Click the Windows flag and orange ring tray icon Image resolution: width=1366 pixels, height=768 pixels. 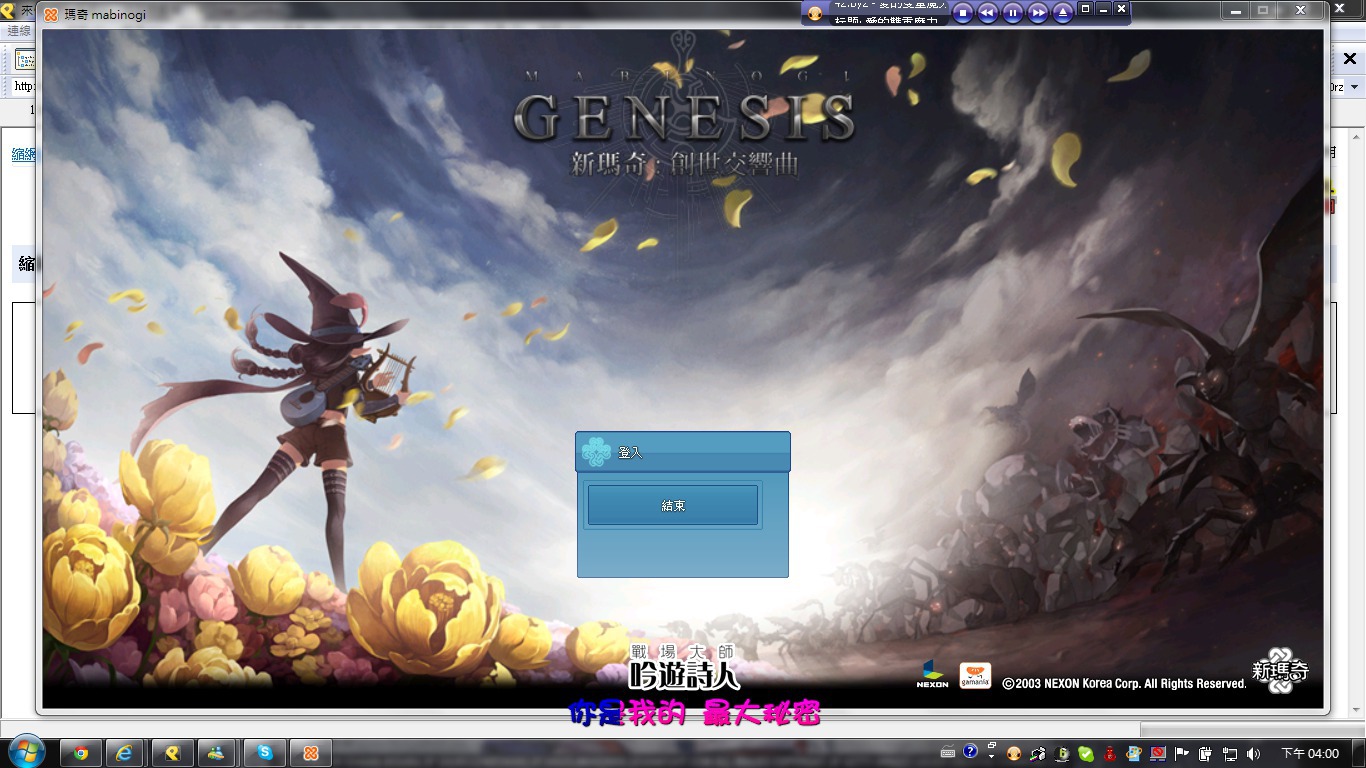coord(1134,754)
